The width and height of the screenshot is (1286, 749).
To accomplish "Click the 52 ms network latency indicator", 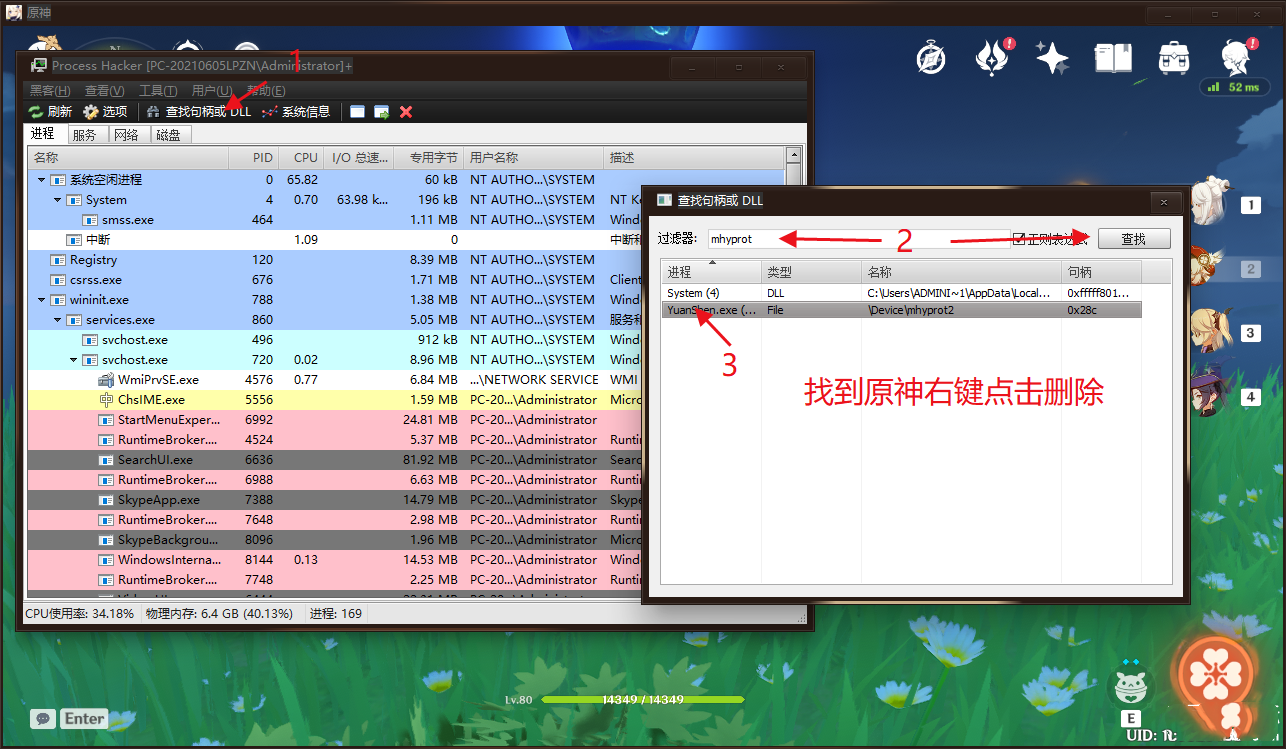I will pyautogui.click(x=1234, y=87).
